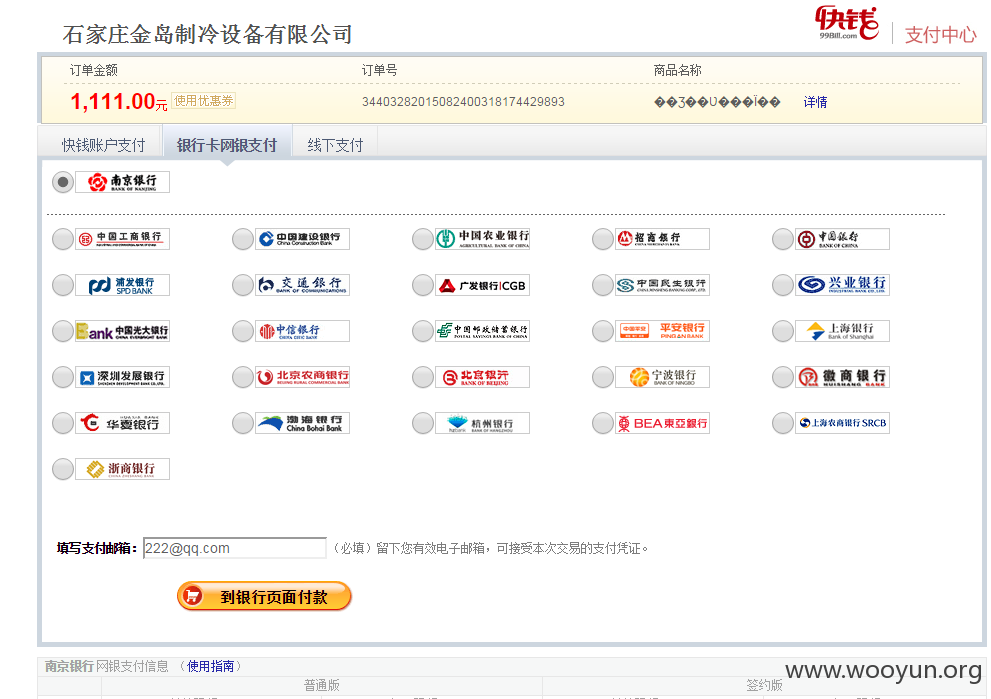Click the 签约版 column header
Screen dimensions: 991x699
(x=764, y=685)
